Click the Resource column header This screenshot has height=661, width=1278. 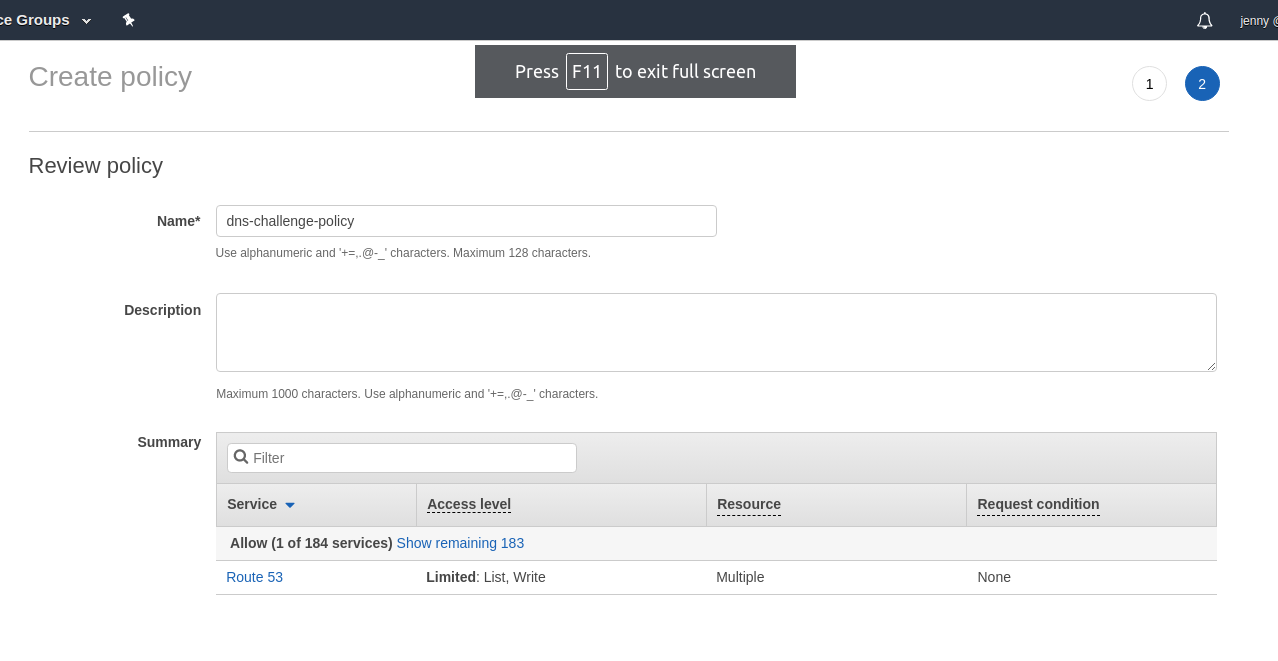(749, 504)
